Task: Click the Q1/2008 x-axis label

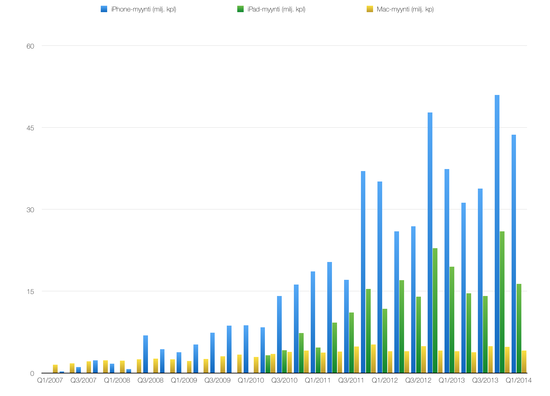Action: point(117,380)
